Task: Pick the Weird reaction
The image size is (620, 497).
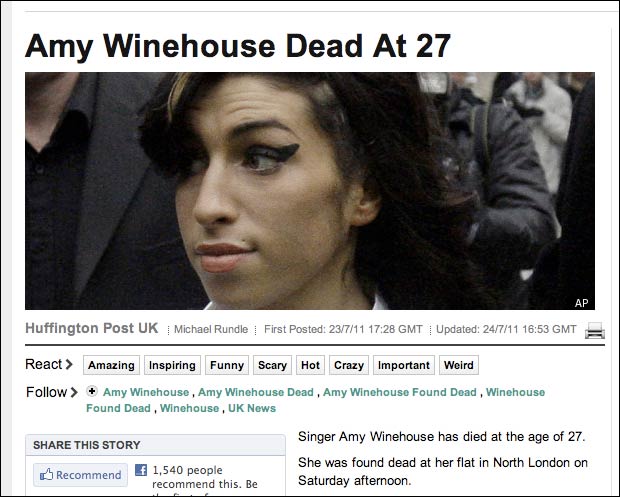Action: (459, 365)
